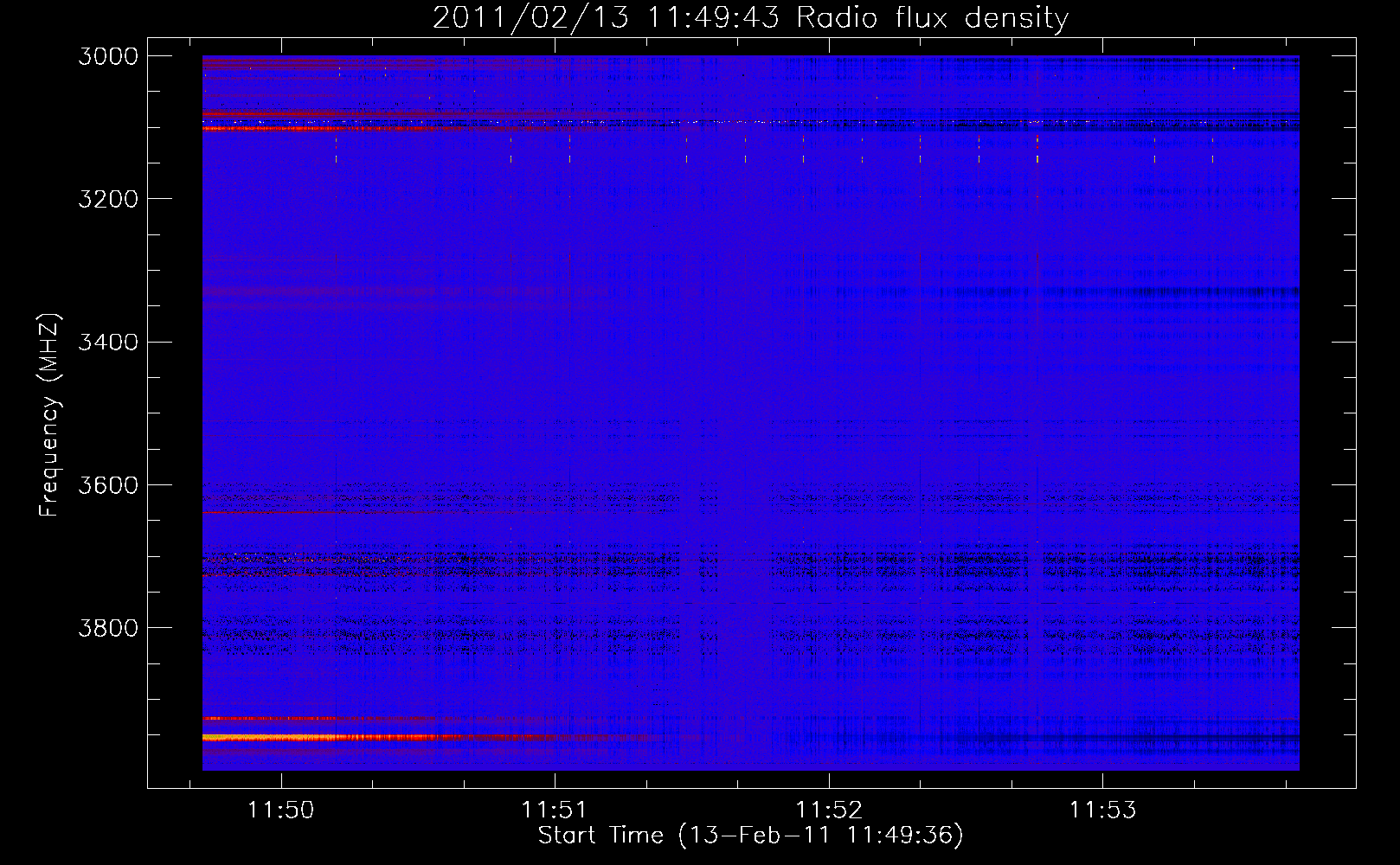The width and height of the screenshot is (1400, 865).
Task: Click the 11:52 time tick label
Action: click(829, 810)
